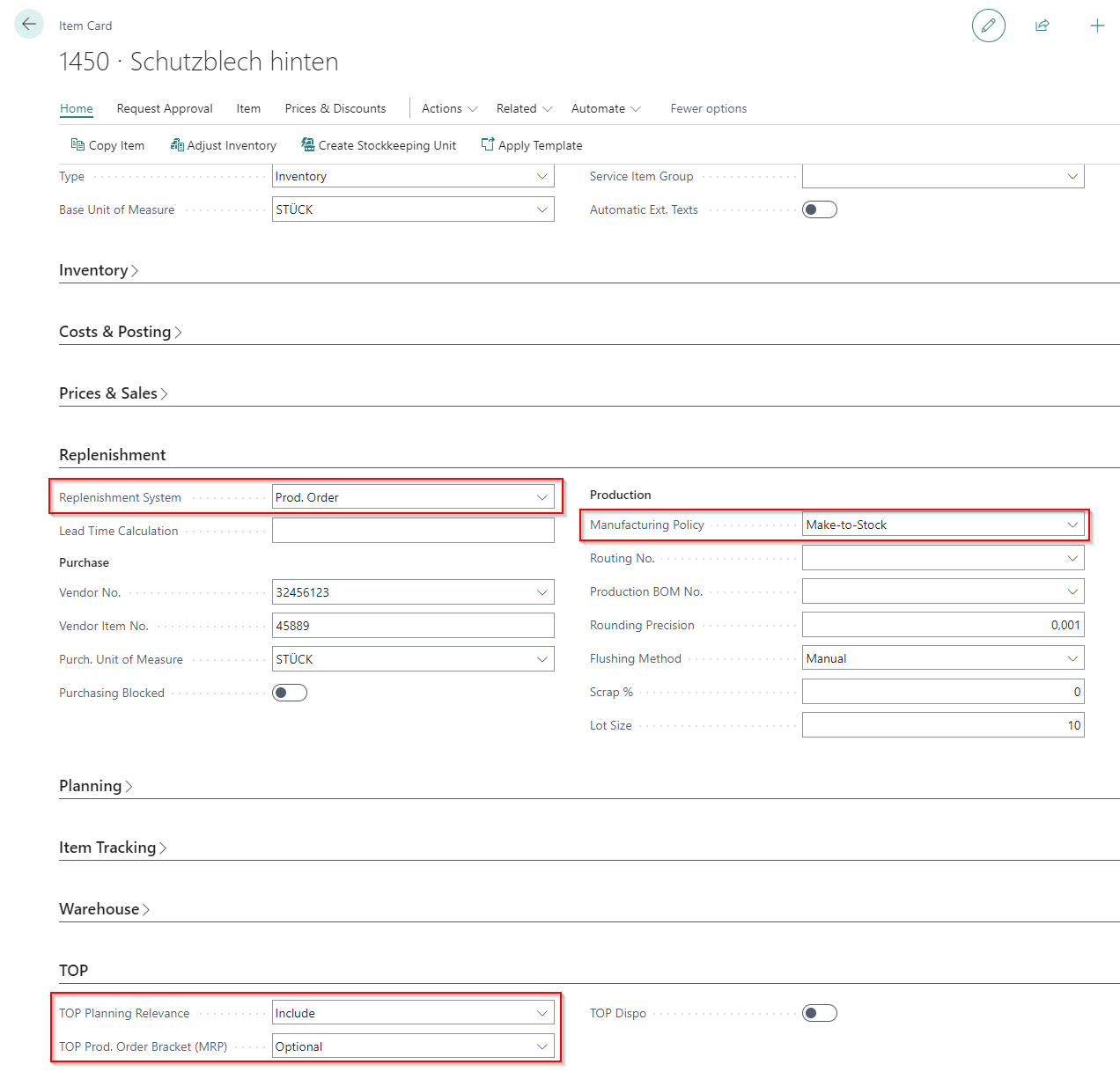Screen dimensions: 1120x1079
Task: Turn on the TOP Dispo switch
Action: pos(819,1013)
